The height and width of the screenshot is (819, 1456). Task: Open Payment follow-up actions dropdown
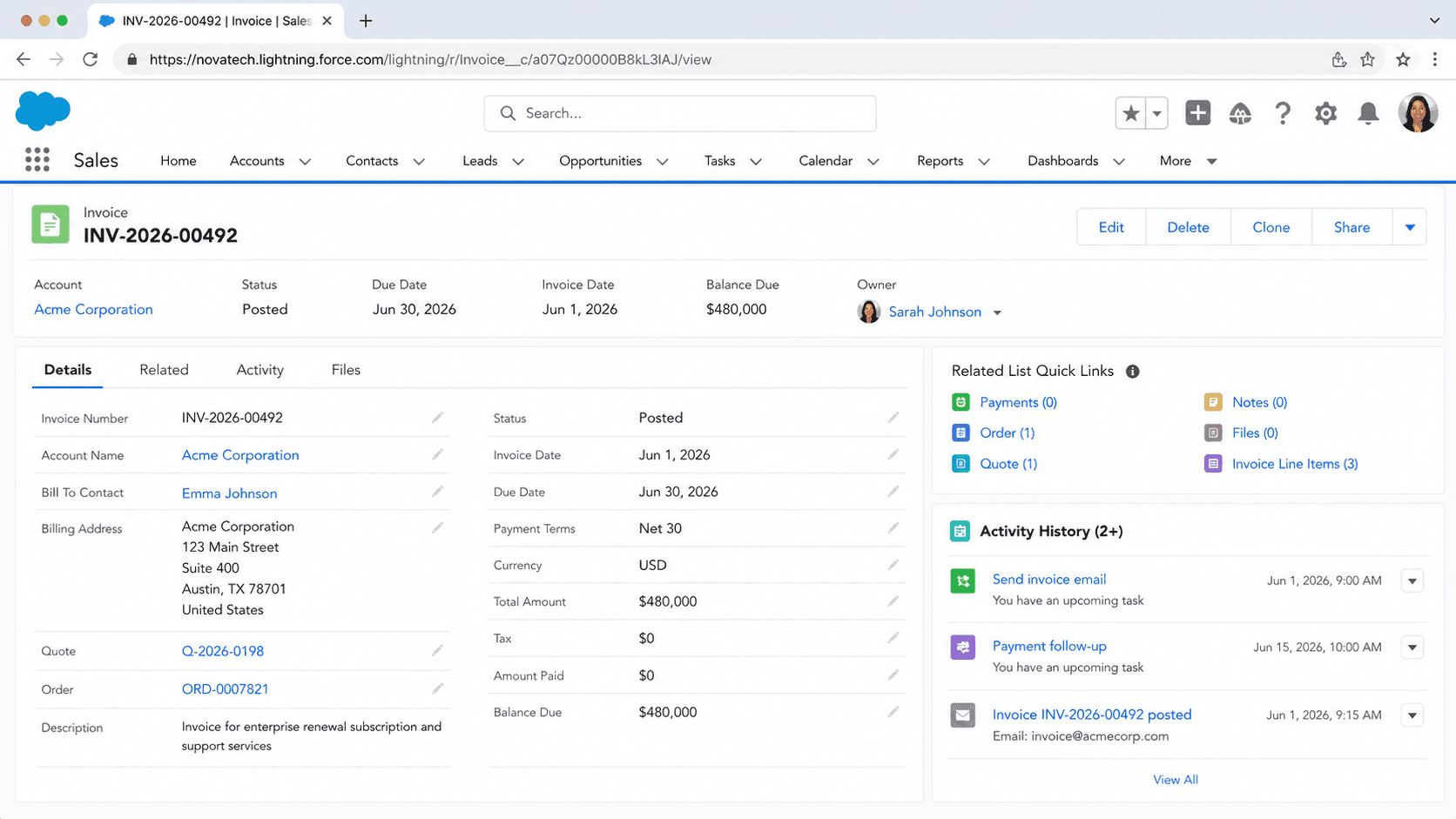[1412, 647]
